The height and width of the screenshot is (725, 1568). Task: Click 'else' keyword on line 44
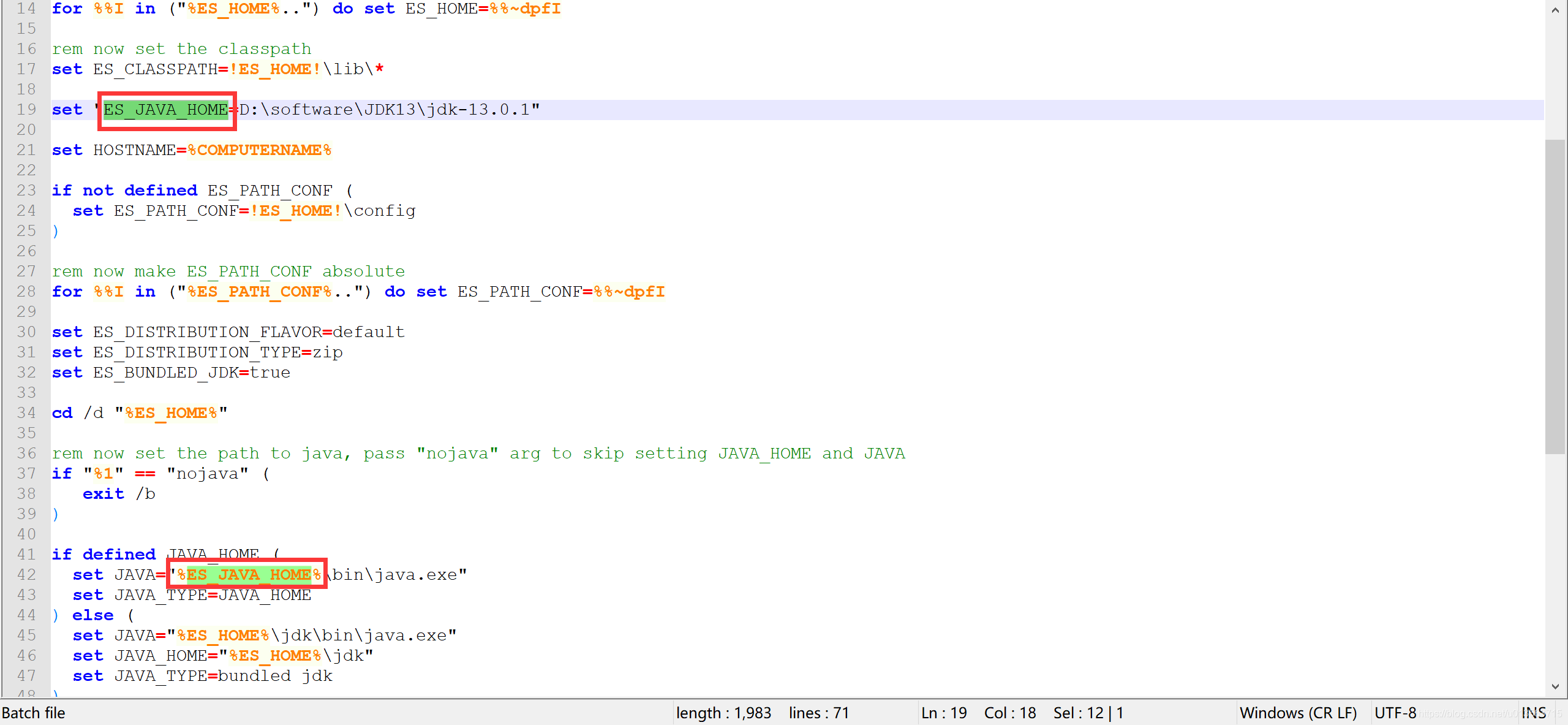[93, 615]
